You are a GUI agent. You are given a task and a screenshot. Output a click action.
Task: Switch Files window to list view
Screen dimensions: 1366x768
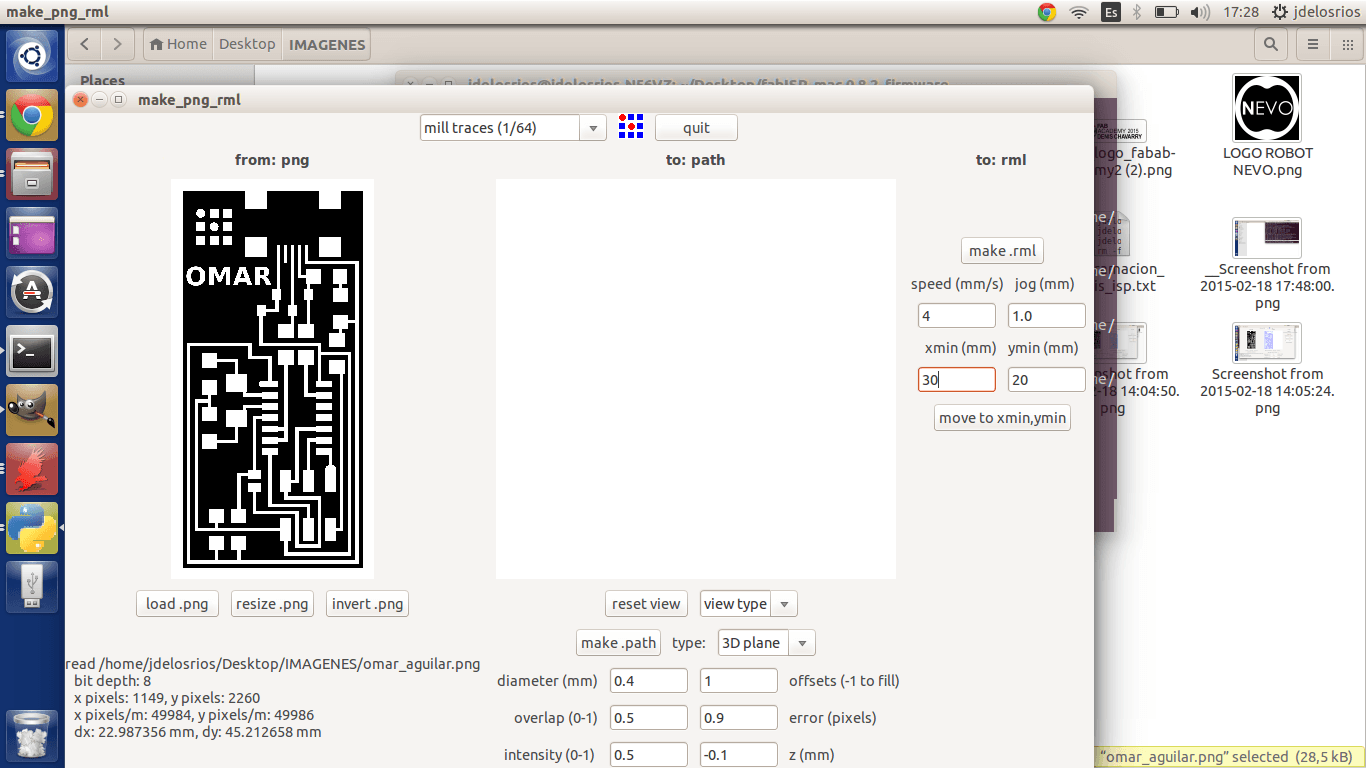1312,44
